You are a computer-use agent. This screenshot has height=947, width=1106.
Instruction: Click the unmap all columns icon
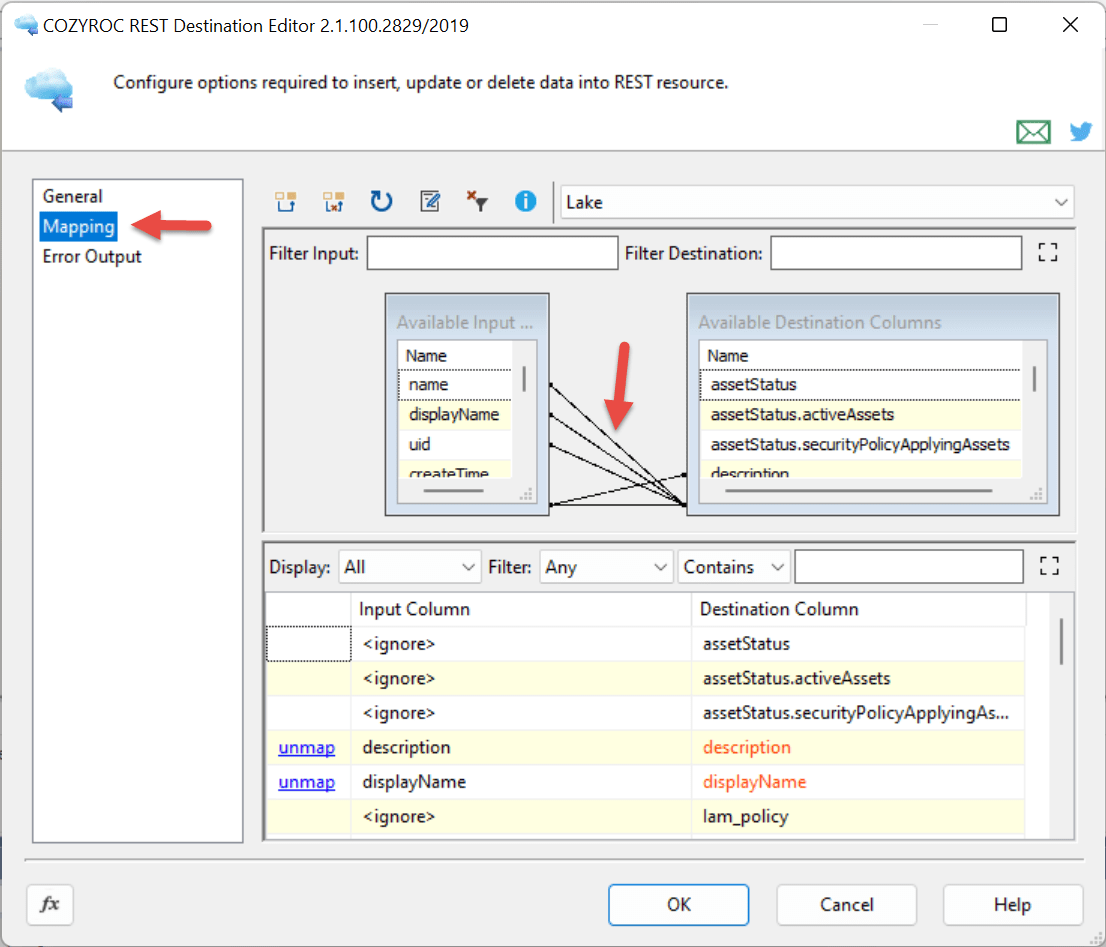tap(334, 202)
